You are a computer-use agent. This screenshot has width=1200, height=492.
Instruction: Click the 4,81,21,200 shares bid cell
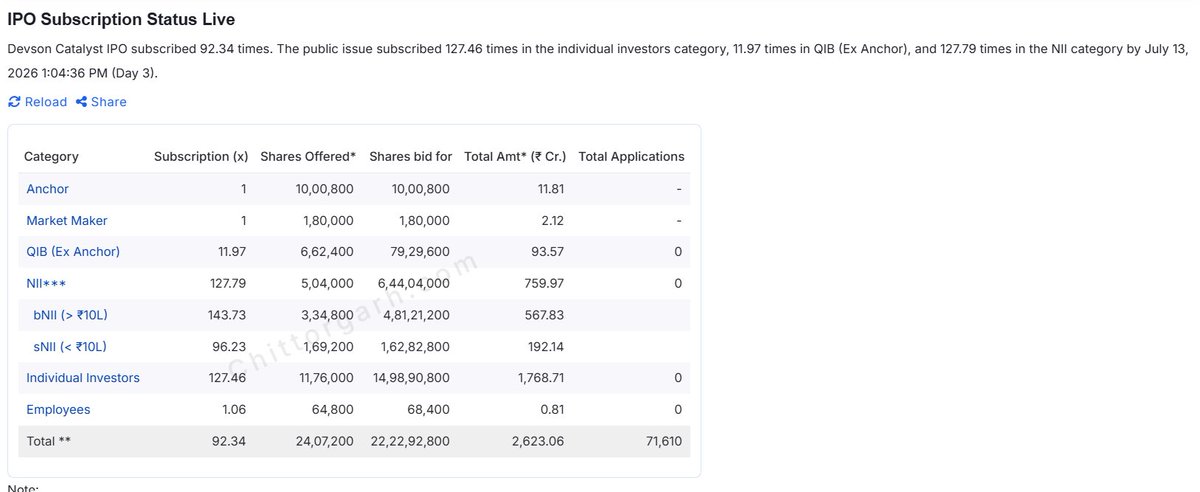[x=416, y=315]
